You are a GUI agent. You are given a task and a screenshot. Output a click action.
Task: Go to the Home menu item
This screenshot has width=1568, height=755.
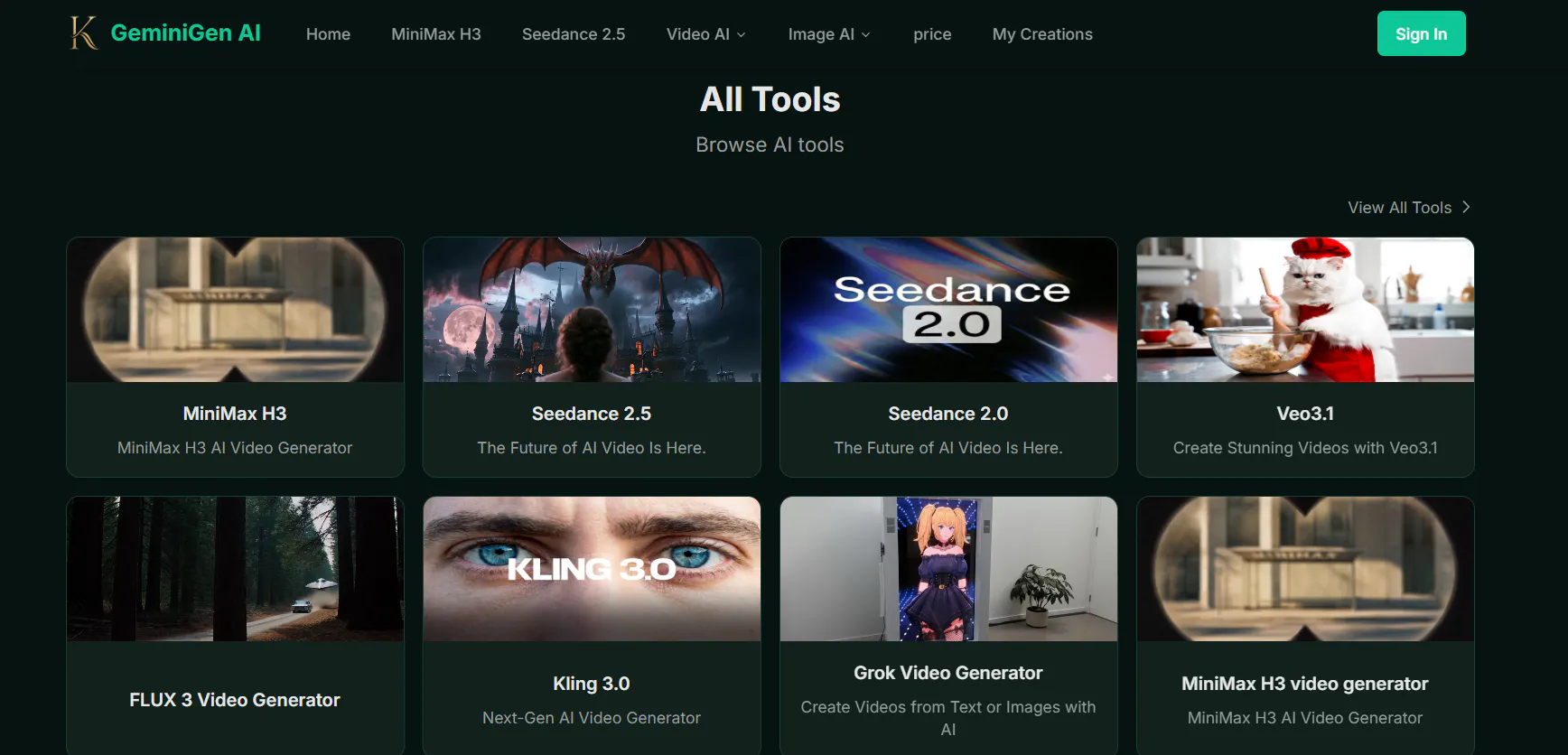[x=328, y=34]
